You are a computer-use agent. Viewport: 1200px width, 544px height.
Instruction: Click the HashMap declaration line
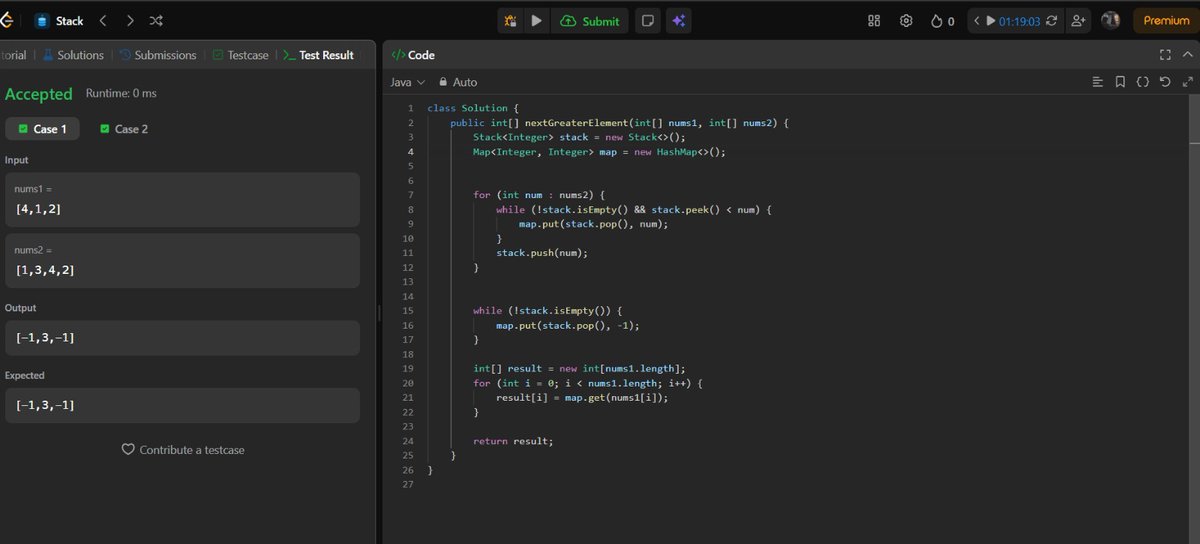[599, 152]
